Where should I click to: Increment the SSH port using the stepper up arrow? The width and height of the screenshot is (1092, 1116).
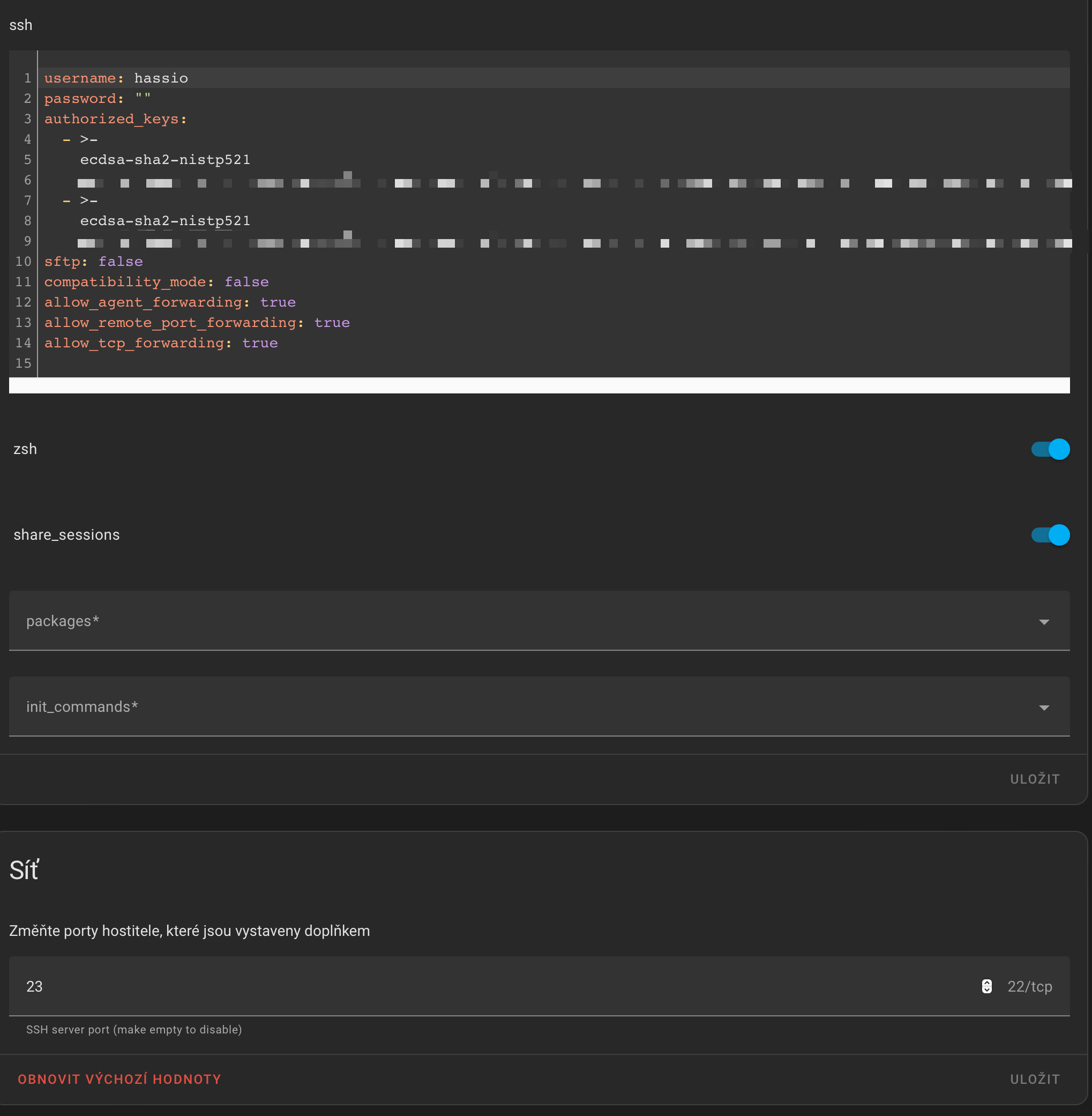[986, 983]
